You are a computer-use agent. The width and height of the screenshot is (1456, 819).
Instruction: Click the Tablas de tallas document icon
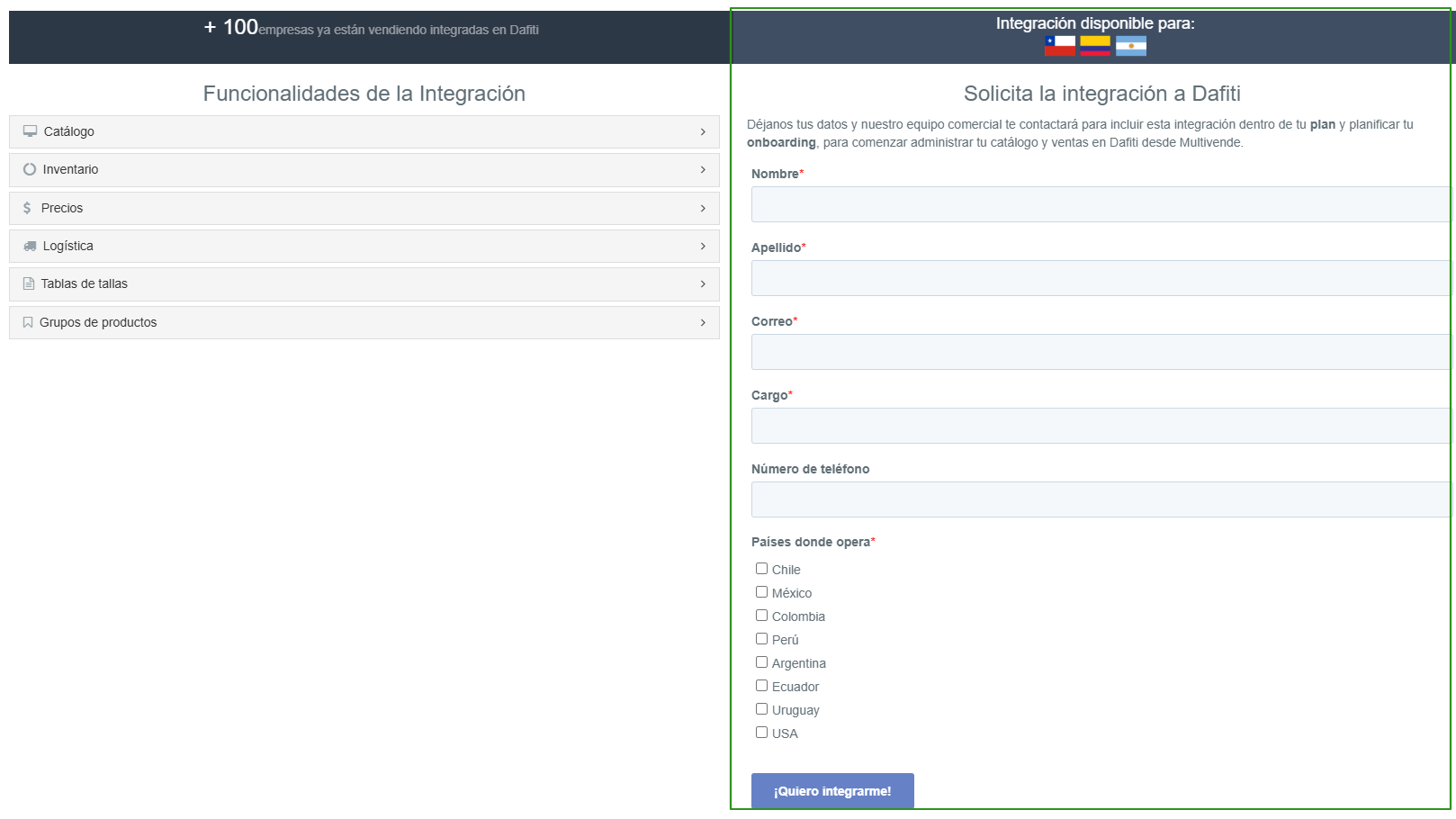tap(29, 283)
